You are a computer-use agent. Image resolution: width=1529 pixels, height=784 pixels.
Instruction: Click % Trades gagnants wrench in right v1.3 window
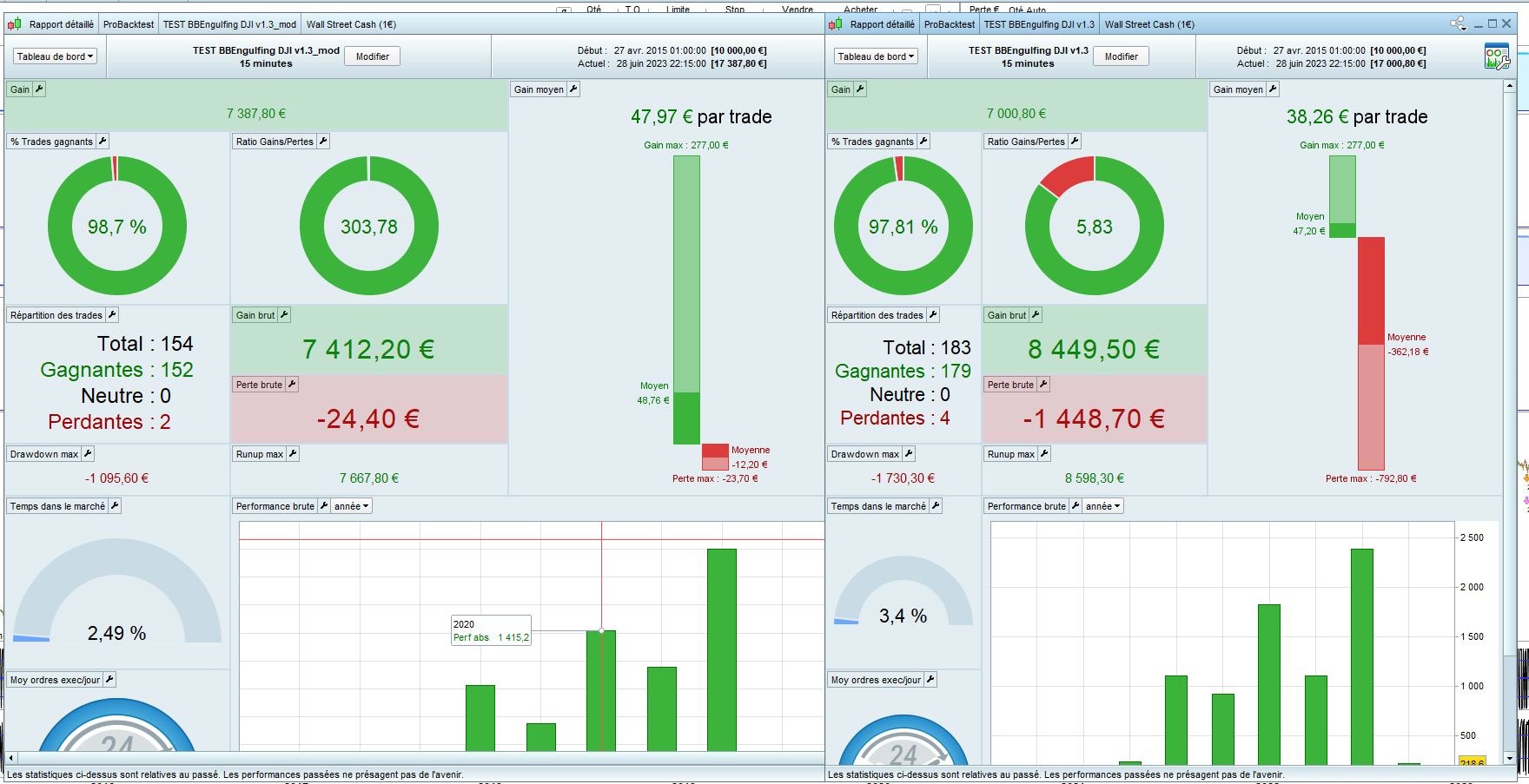click(x=923, y=142)
